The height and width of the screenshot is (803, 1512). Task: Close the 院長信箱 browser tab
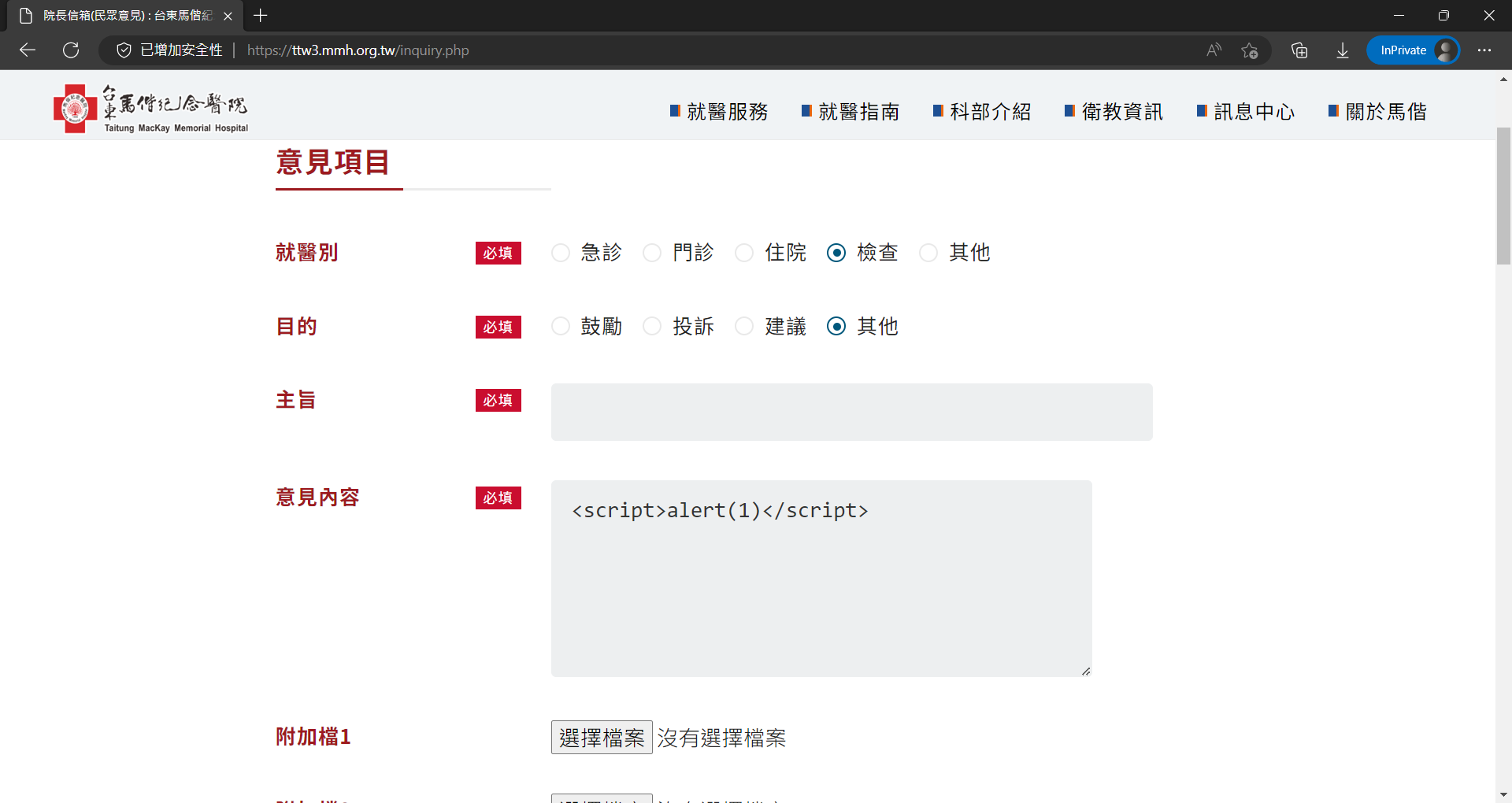(228, 16)
